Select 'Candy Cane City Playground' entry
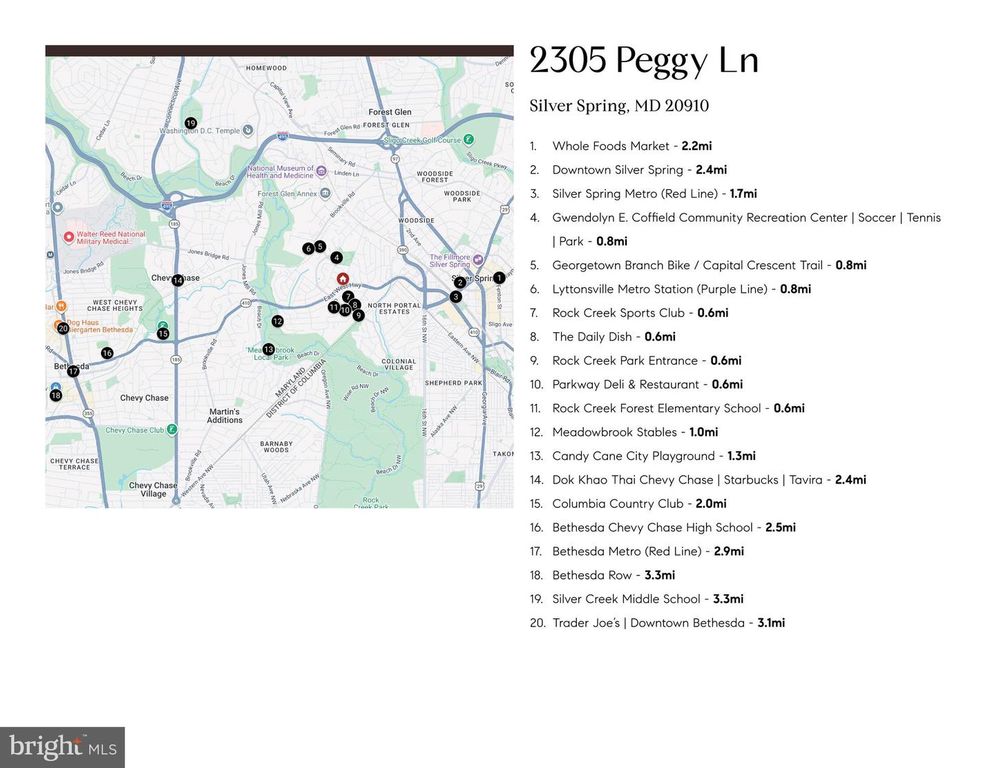995x768 pixels. 642,456
